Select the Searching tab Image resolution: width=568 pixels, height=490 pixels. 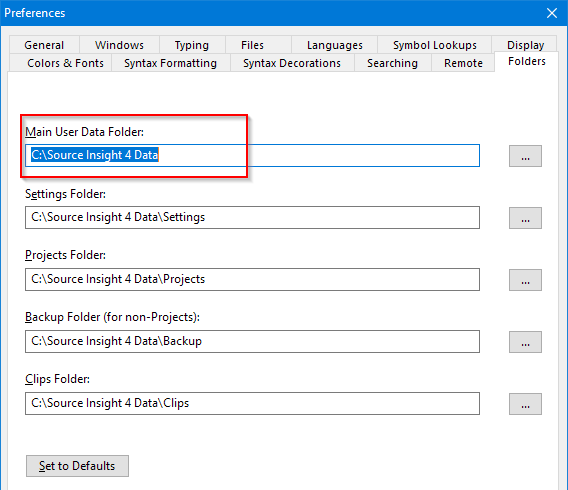tap(393, 63)
